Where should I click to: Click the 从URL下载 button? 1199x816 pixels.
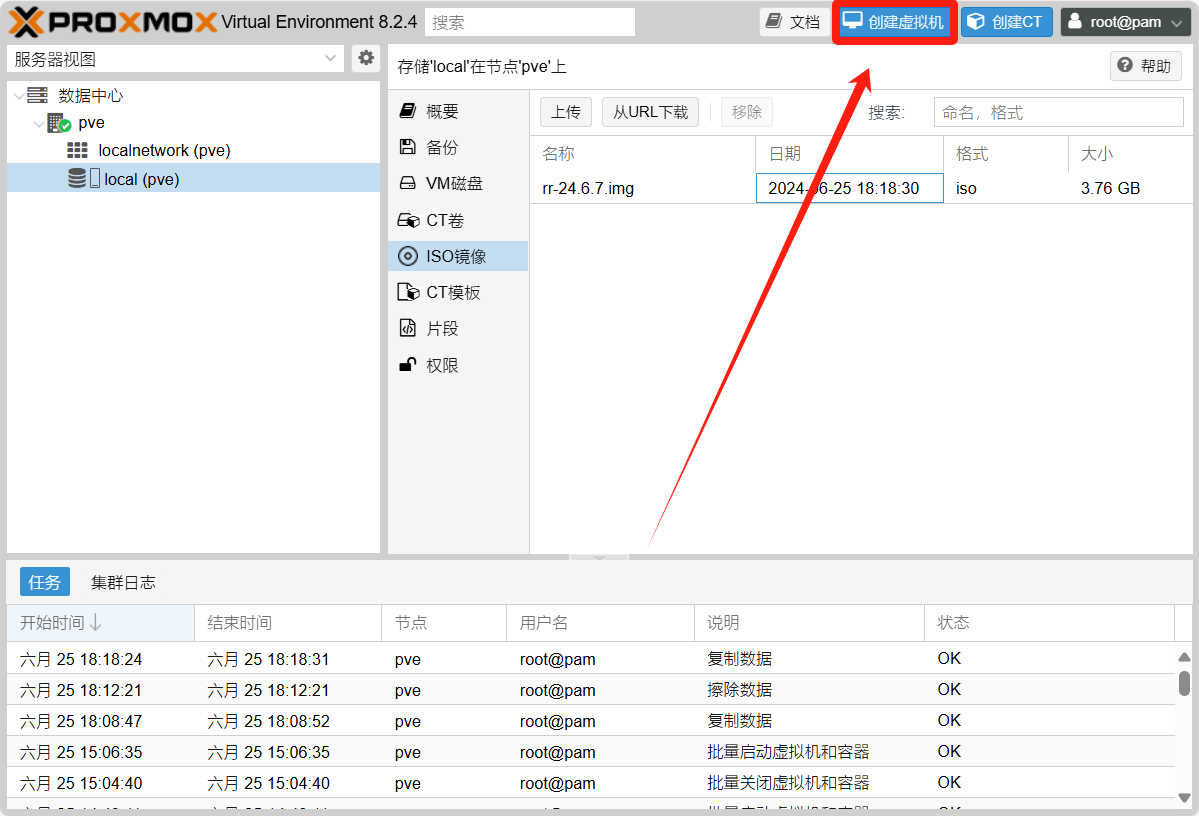(x=650, y=112)
